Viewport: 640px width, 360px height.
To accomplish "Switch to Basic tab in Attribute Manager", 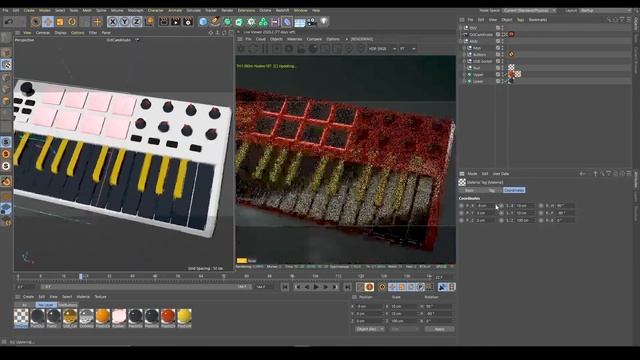I will pos(469,190).
